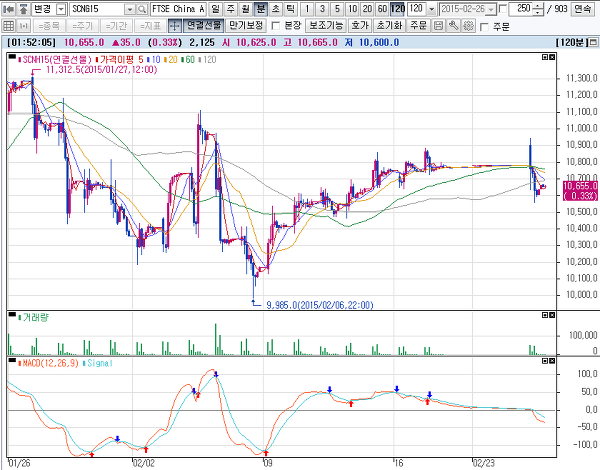Click the Signal legend label
The image size is (600, 470).
point(100,363)
